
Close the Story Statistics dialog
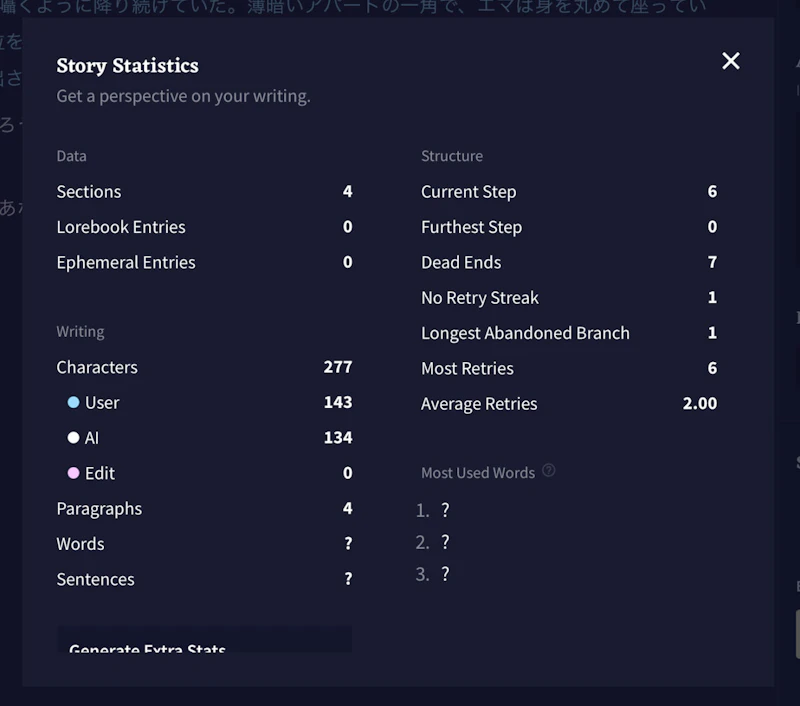(x=731, y=61)
